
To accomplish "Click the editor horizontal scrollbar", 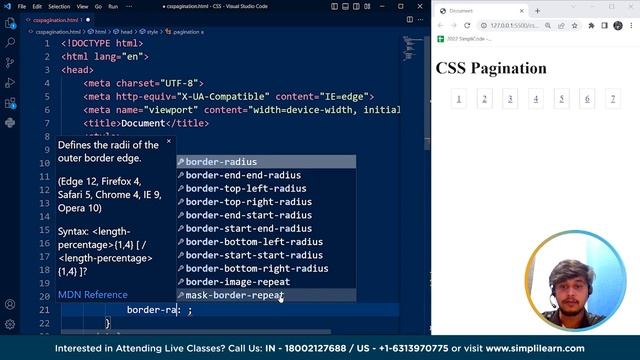I will [196, 332].
